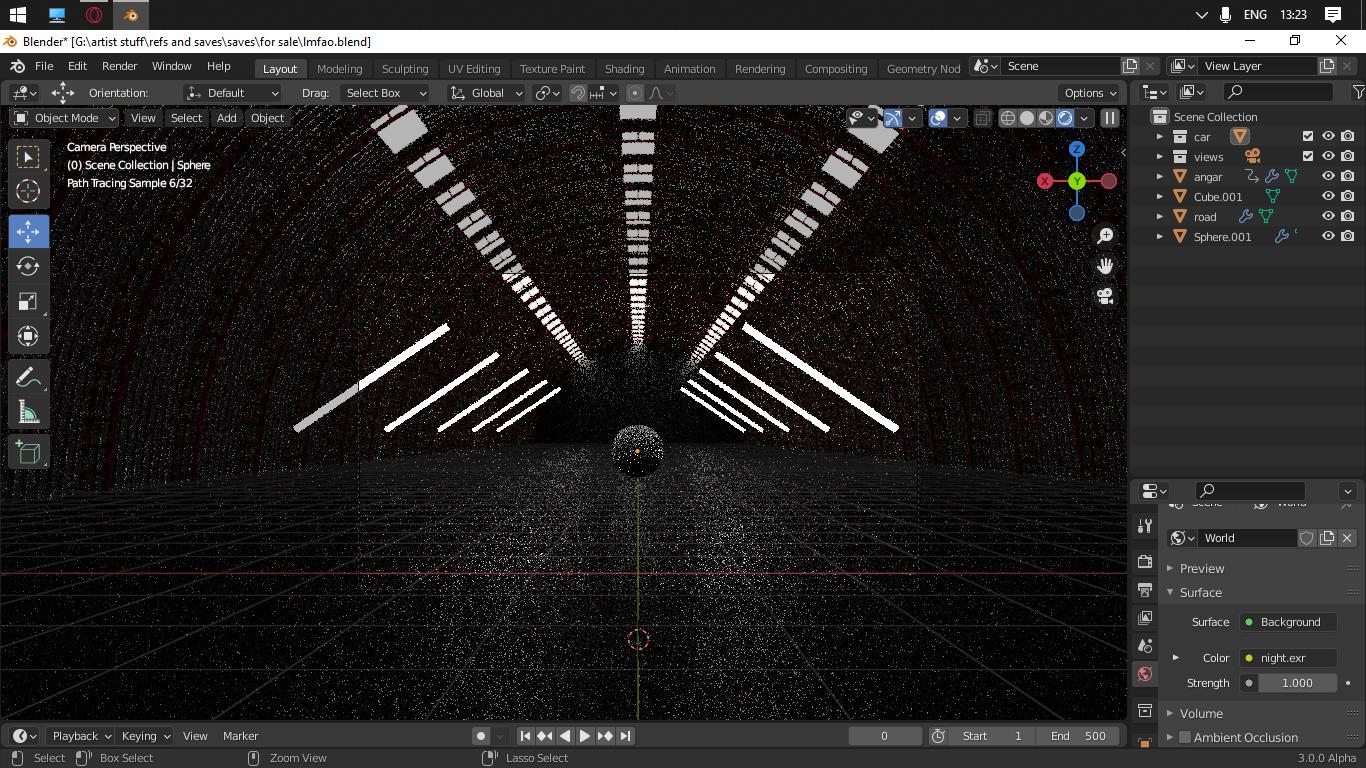Image resolution: width=1366 pixels, height=768 pixels.
Task: Switch to the Modeling workspace tab
Action: [339, 68]
